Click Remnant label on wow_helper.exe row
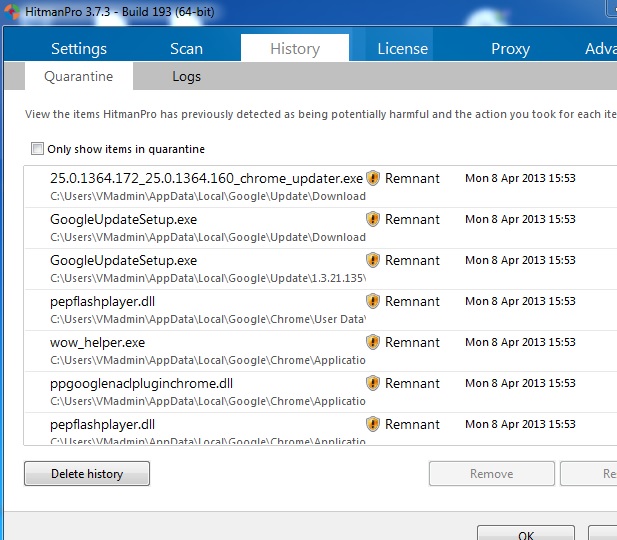This screenshot has height=540, width=617. tap(412, 342)
